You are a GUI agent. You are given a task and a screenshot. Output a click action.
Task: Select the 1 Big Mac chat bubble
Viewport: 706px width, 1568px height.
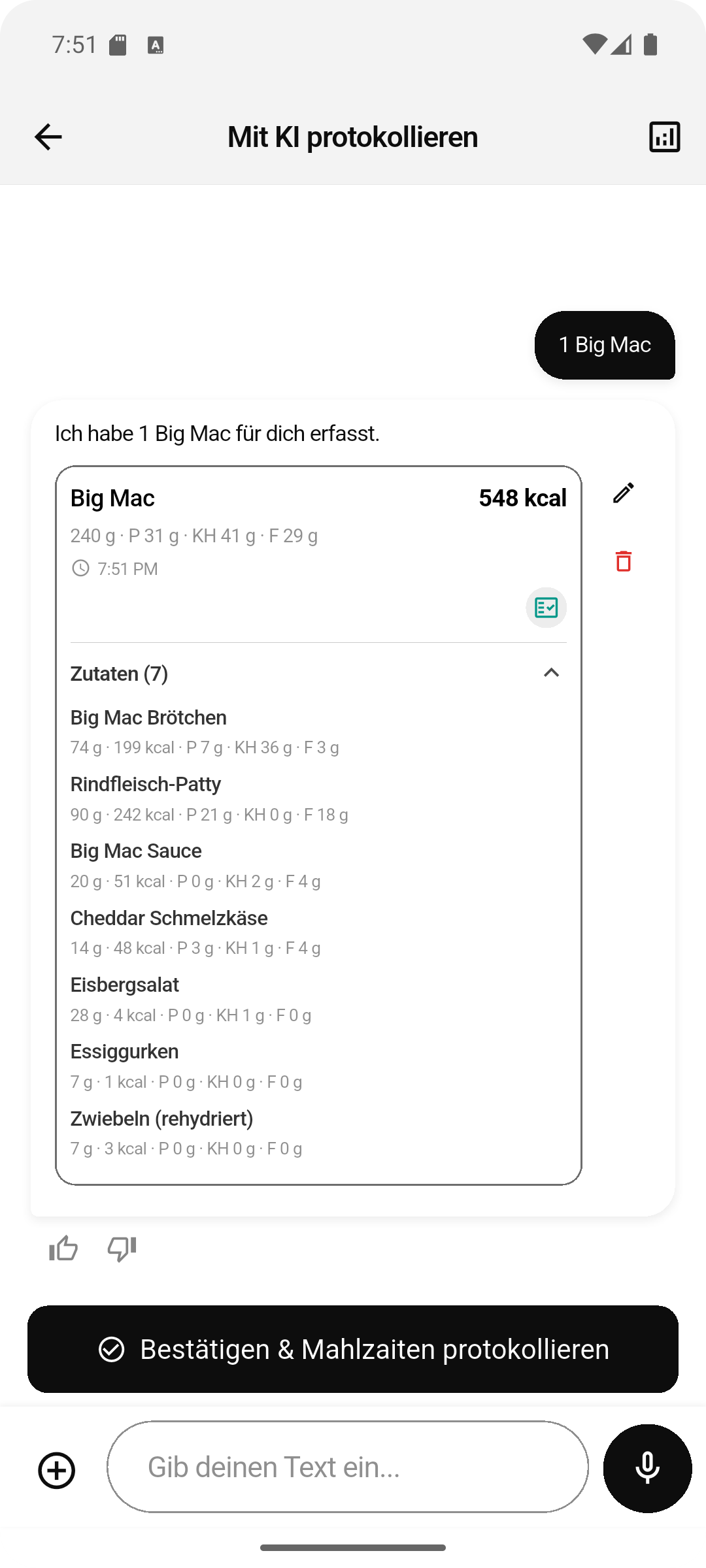click(x=604, y=346)
